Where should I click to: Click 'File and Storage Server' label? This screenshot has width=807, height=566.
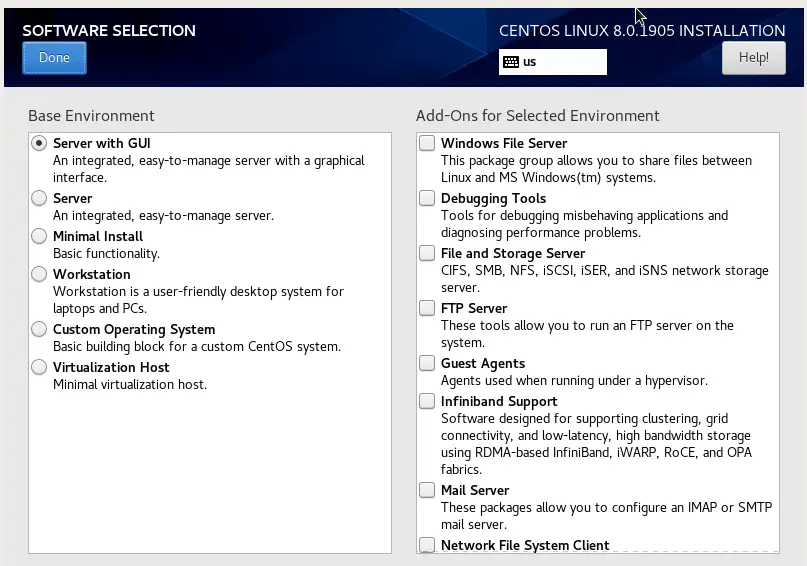(x=513, y=254)
